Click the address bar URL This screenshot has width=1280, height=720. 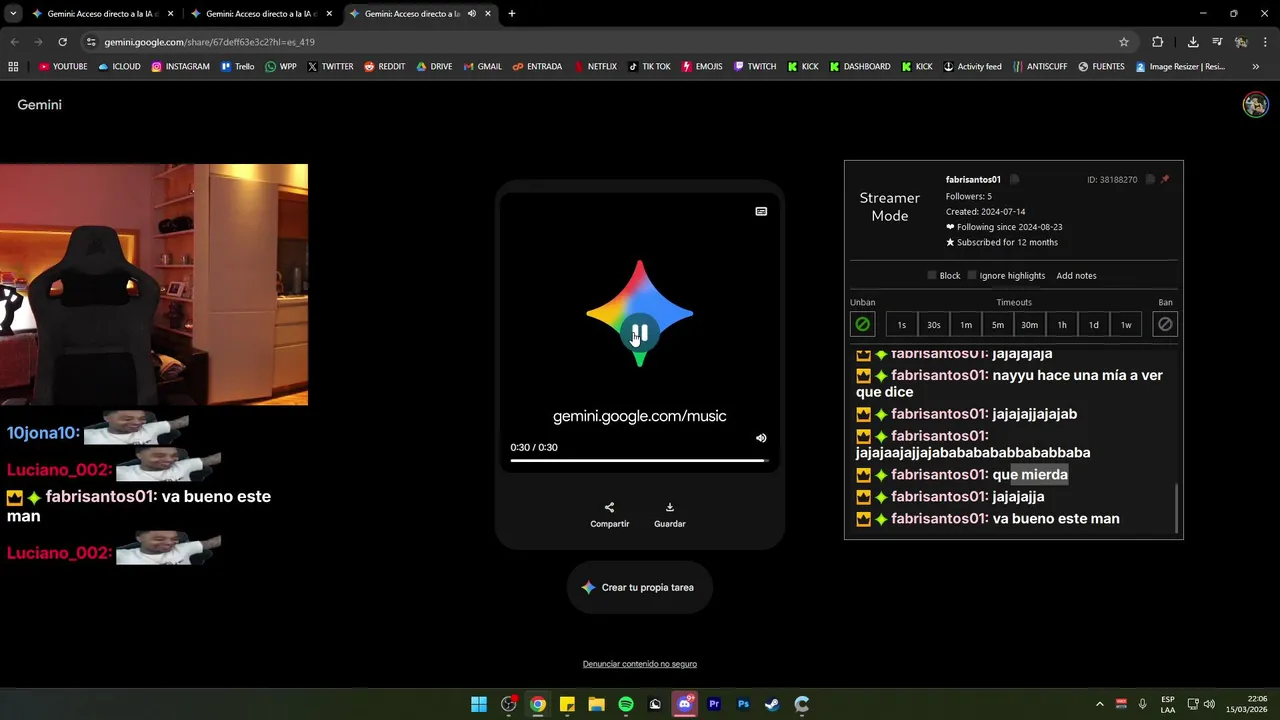point(209,42)
